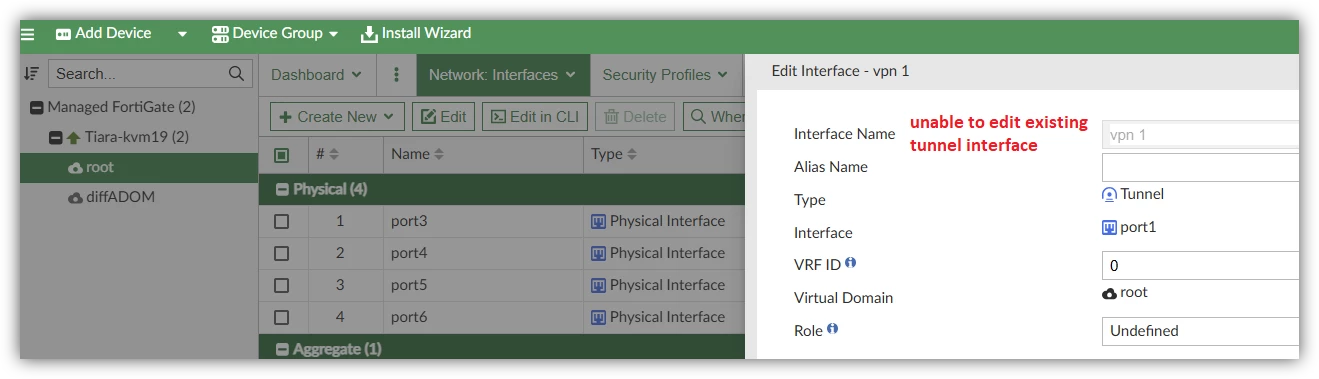This screenshot has width=1319, height=379.
Task: Open the three-dot more options menu
Action: coord(397,75)
